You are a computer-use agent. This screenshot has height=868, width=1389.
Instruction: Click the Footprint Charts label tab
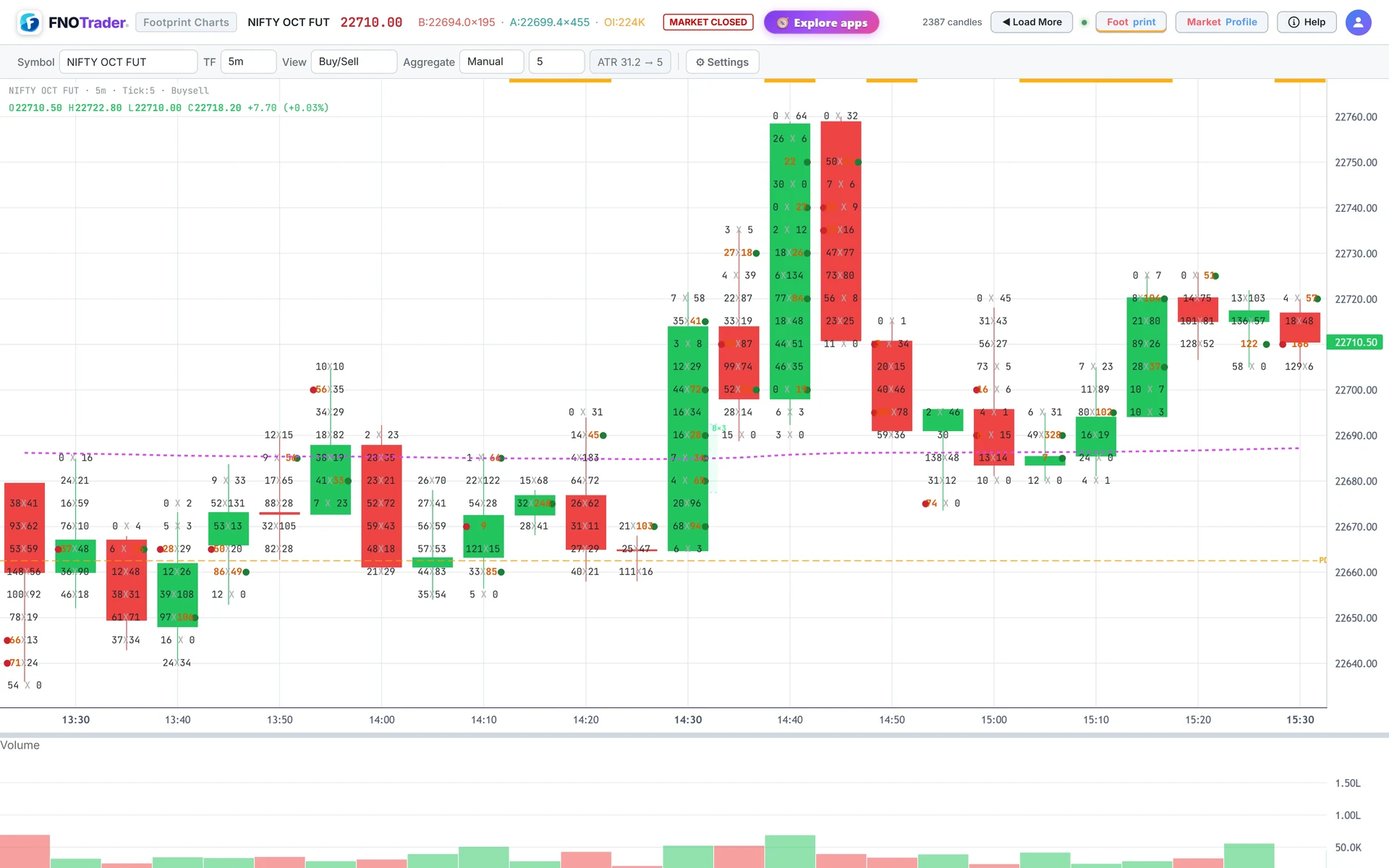186,22
